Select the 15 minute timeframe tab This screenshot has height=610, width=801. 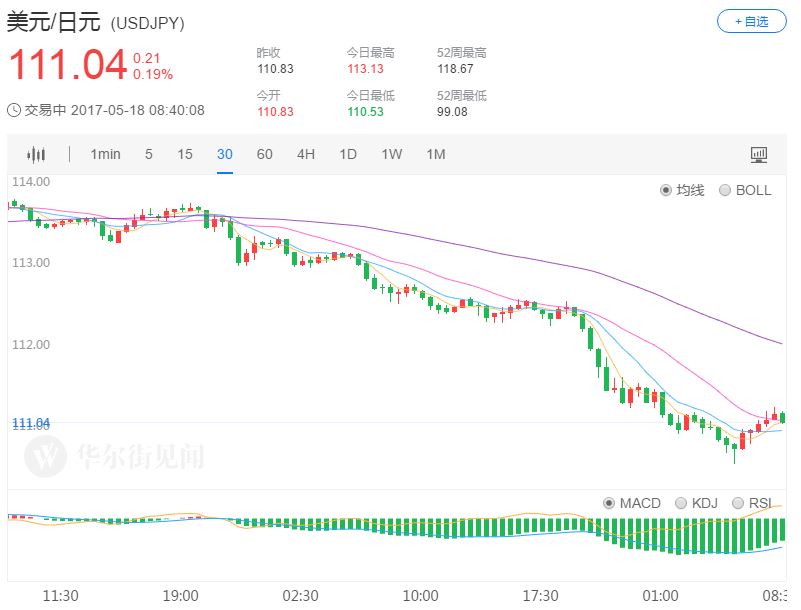coord(185,154)
